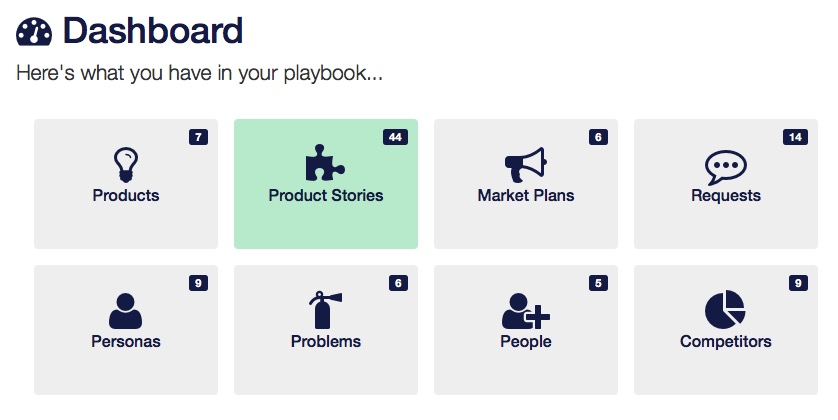Image resolution: width=838 pixels, height=420 pixels.
Task: Click the 44 count badge
Action: (395, 137)
